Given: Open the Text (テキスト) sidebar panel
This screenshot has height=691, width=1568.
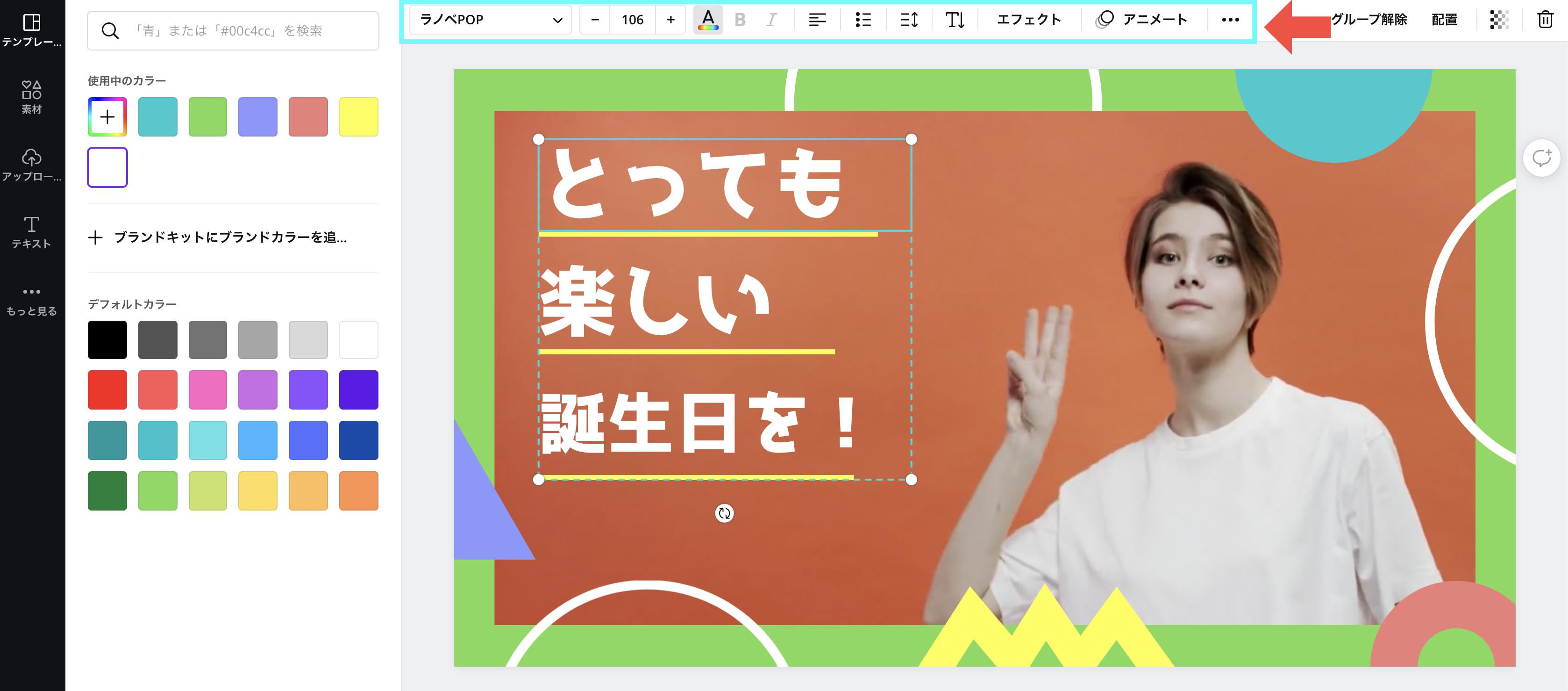Looking at the screenshot, I should click(32, 232).
